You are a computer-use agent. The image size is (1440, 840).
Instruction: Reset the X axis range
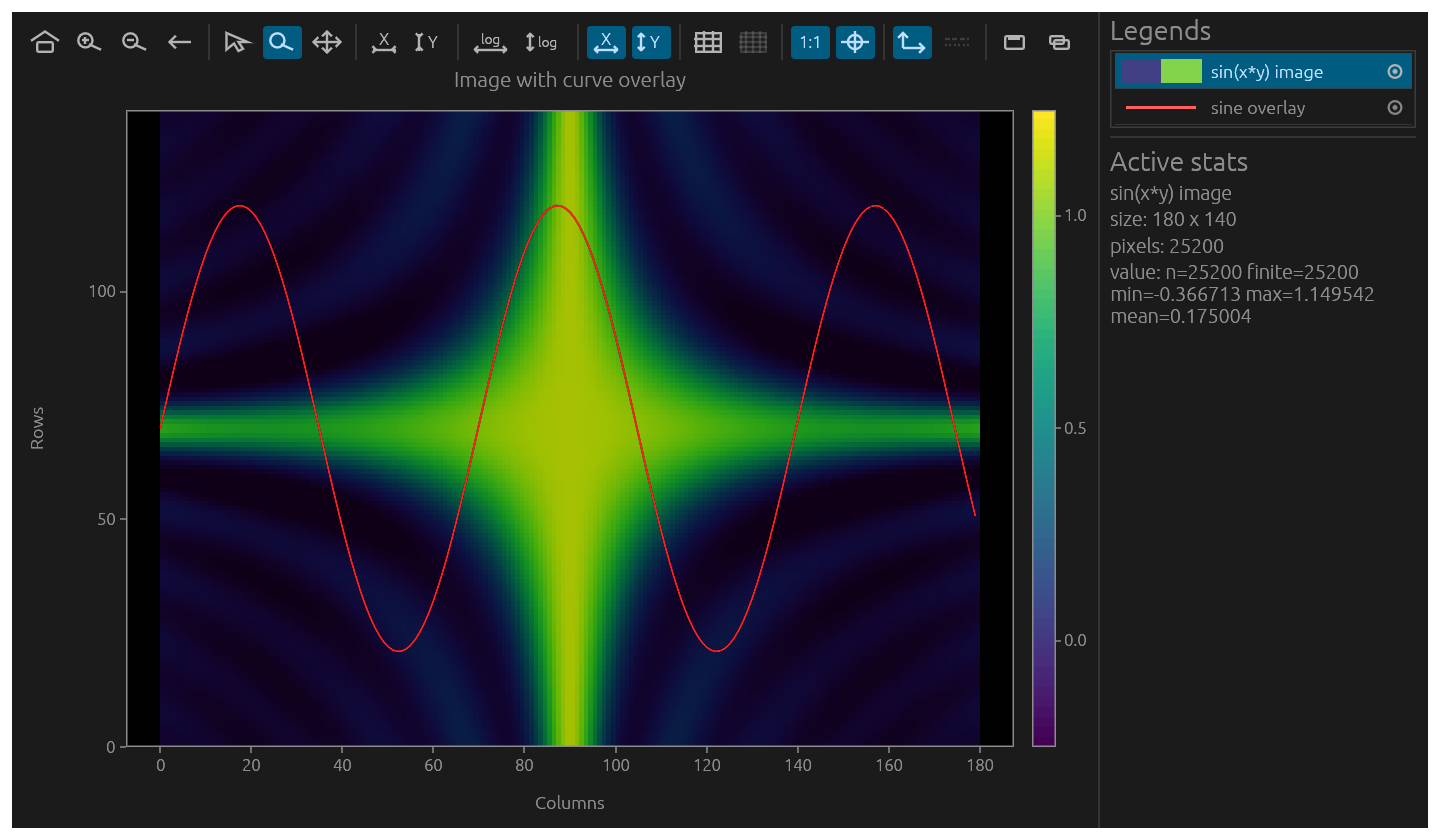(382, 42)
